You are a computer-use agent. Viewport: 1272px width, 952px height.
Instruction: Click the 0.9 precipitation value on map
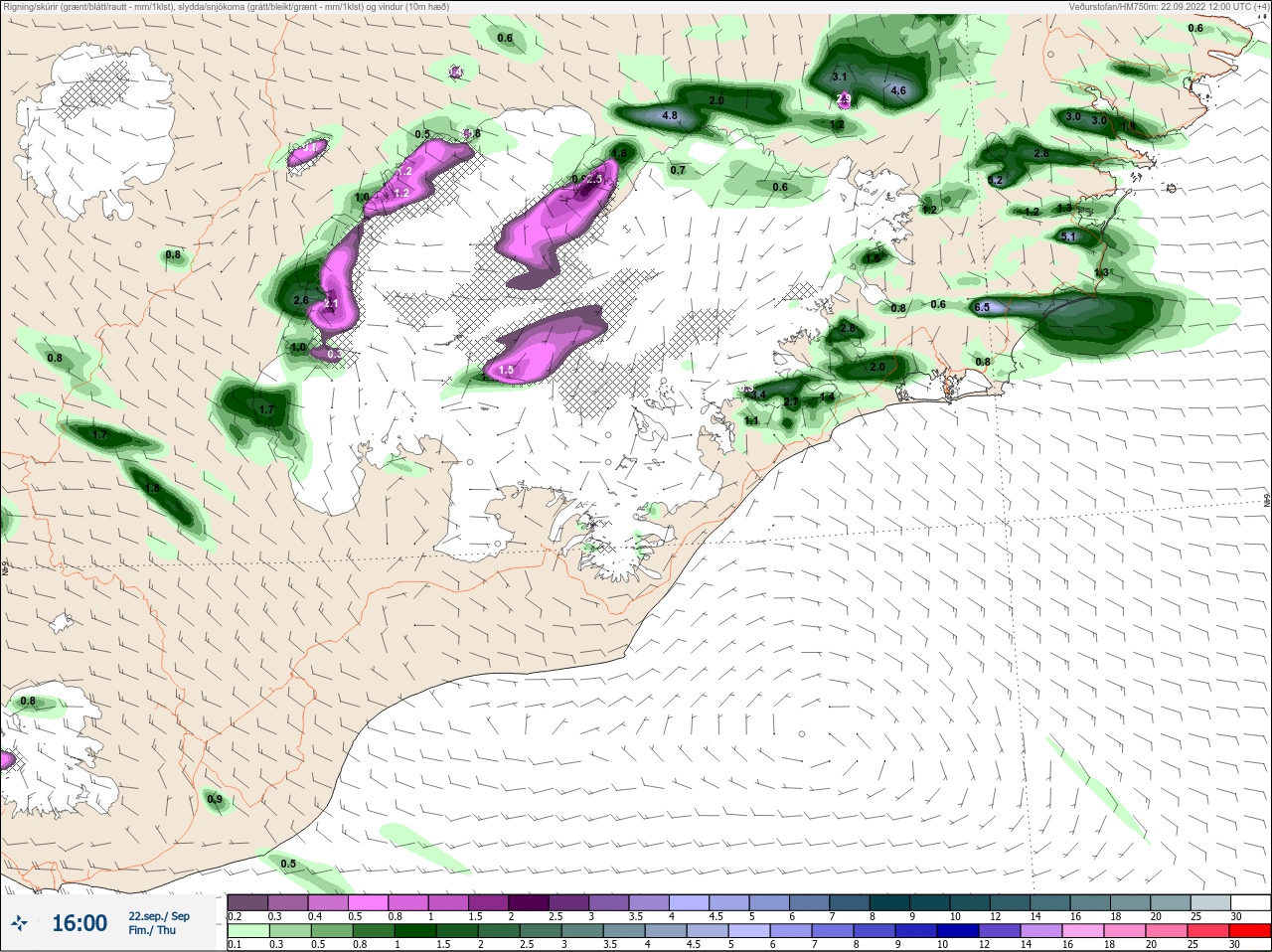[x=215, y=799]
